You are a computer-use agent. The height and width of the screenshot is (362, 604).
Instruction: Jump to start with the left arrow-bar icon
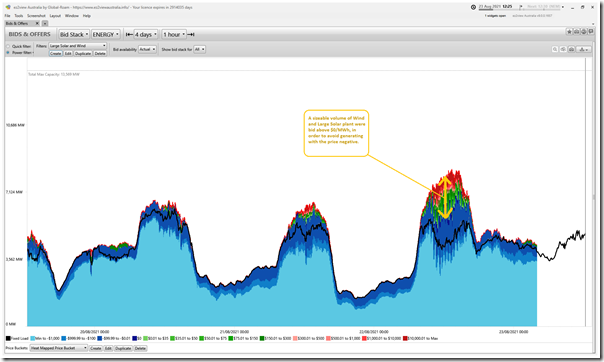[x=129, y=35]
